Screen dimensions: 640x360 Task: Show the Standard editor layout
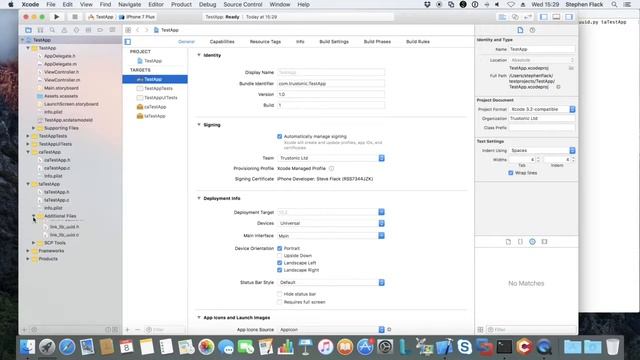click(x=502, y=17)
